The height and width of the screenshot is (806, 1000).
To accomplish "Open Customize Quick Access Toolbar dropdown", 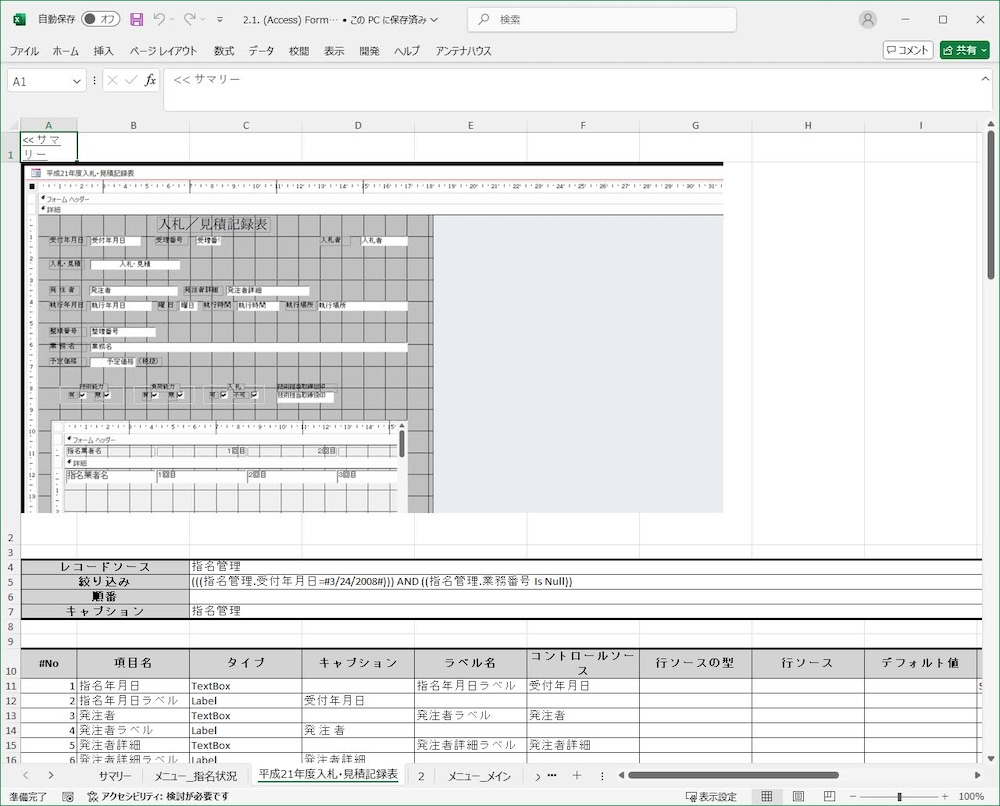I will click(220, 19).
